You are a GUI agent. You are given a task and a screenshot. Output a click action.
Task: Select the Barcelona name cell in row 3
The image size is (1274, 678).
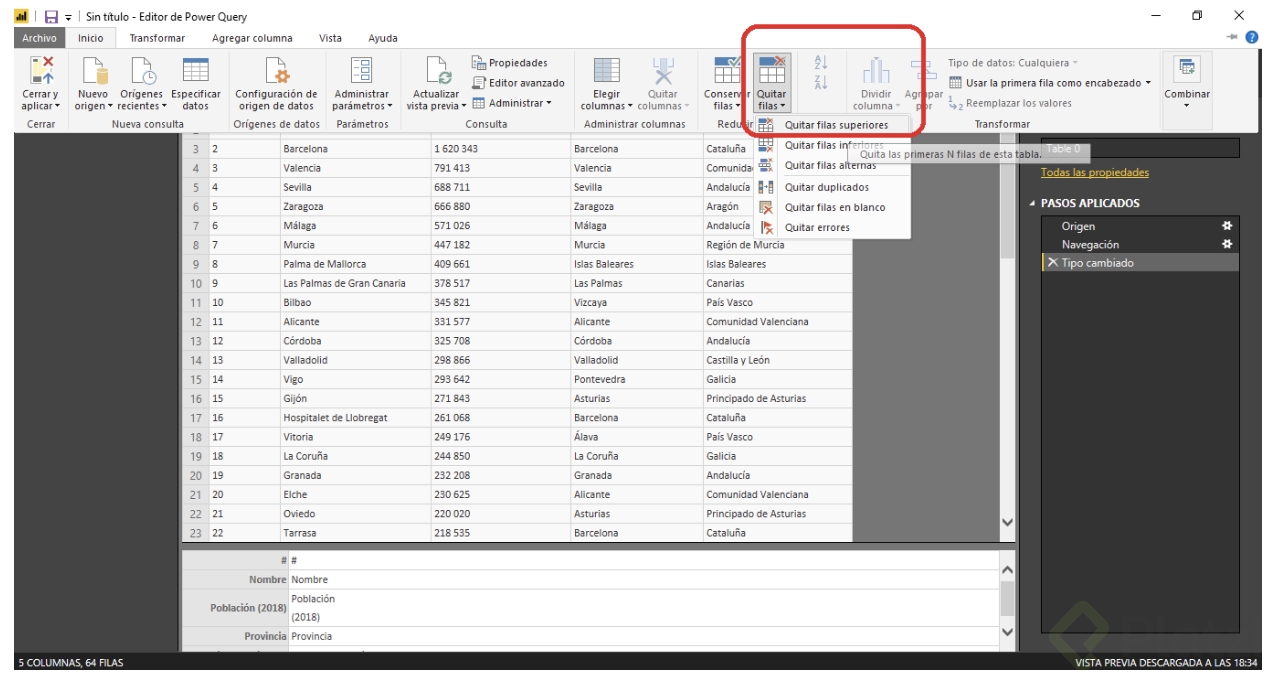coord(355,149)
